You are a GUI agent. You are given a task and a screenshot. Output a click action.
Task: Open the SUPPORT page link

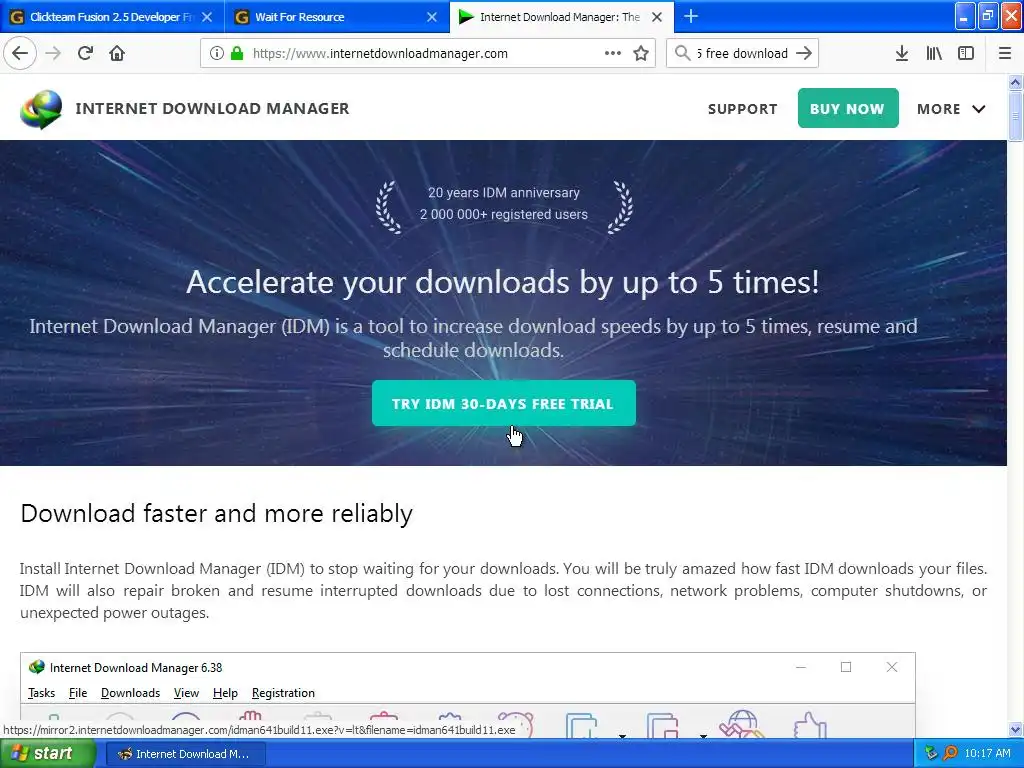click(743, 109)
